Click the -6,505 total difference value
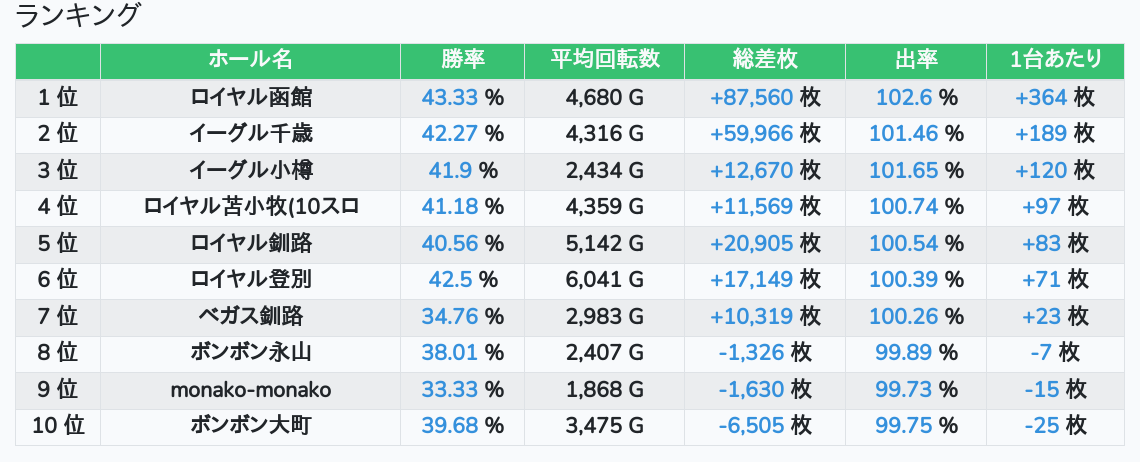 [751, 426]
